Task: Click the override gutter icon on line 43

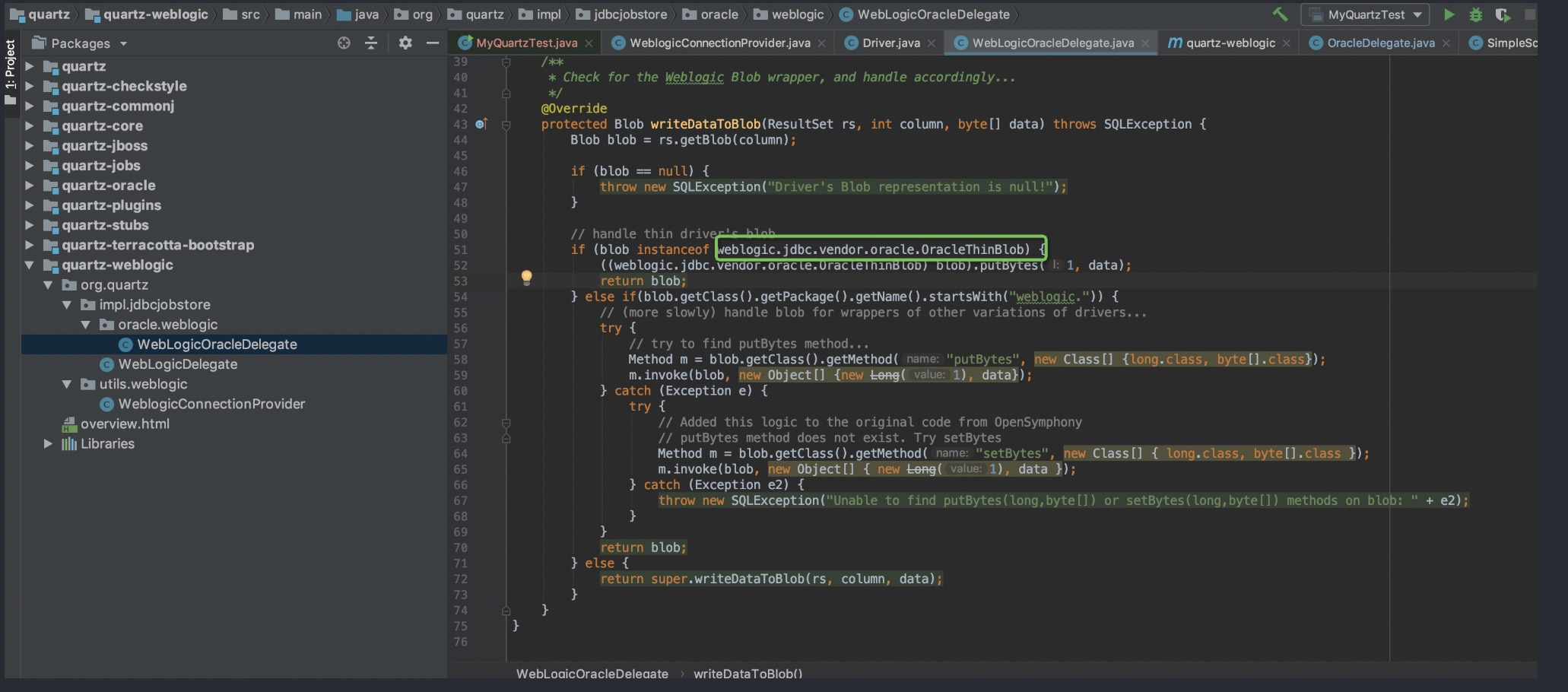Action: pyautogui.click(x=481, y=123)
